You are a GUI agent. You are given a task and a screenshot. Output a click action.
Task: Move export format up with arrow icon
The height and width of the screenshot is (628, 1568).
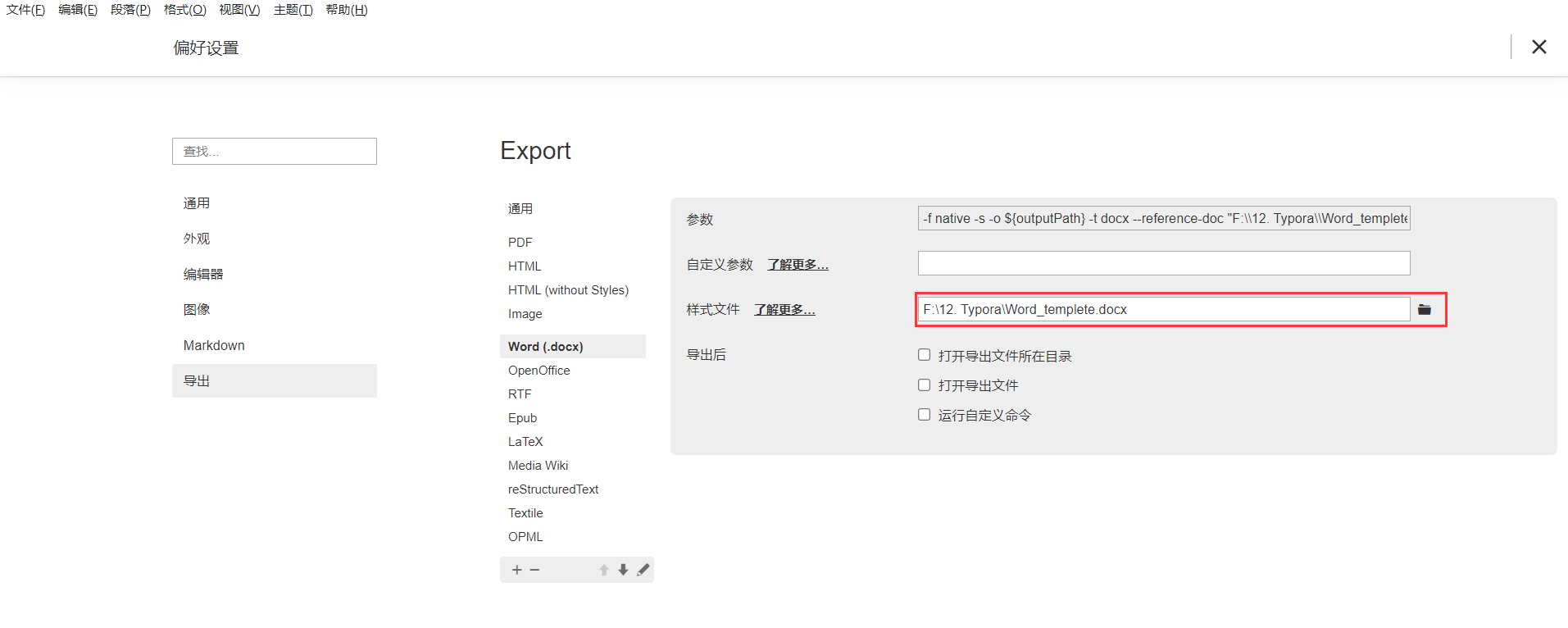(604, 570)
